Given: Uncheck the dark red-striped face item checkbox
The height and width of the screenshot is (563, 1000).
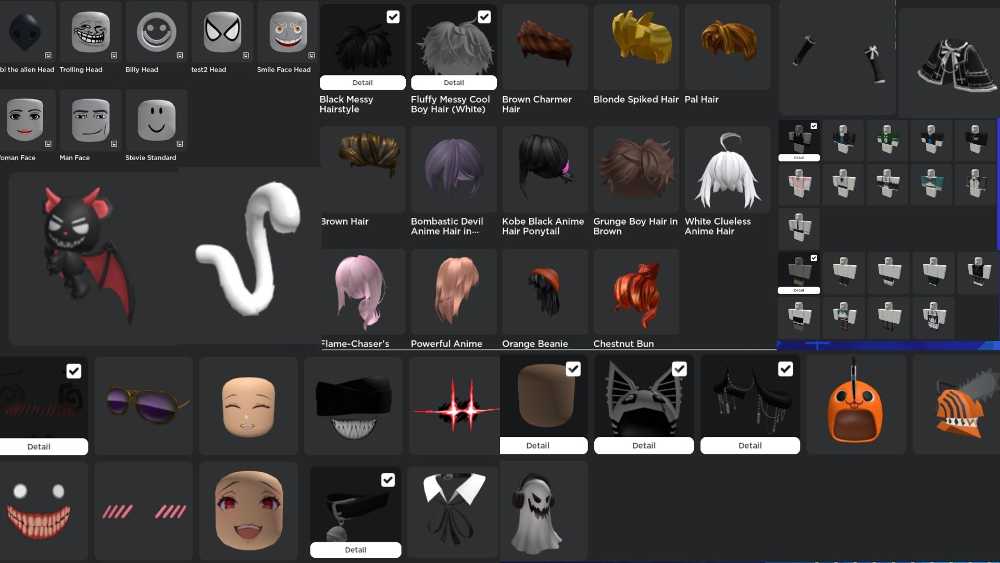Looking at the screenshot, I should tap(73, 370).
